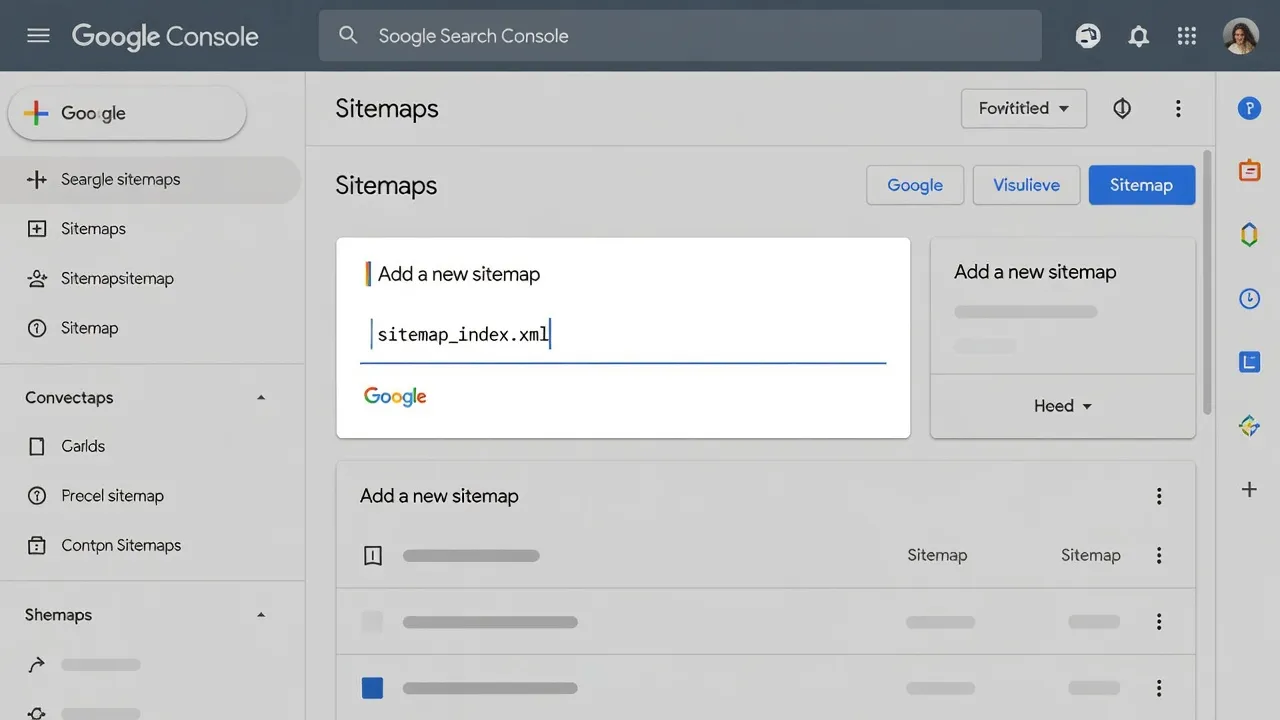Click the Google logo in sitemap card
Viewport: 1280px width, 720px height.
tap(395, 397)
